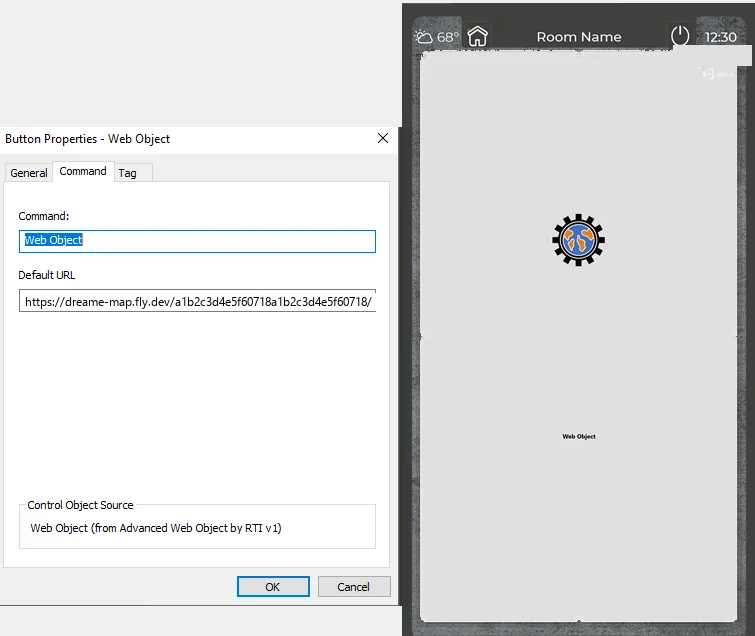755x636 pixels.
Task: Click the Command: label
Action: pyautogui.click(x=44, y=216)
